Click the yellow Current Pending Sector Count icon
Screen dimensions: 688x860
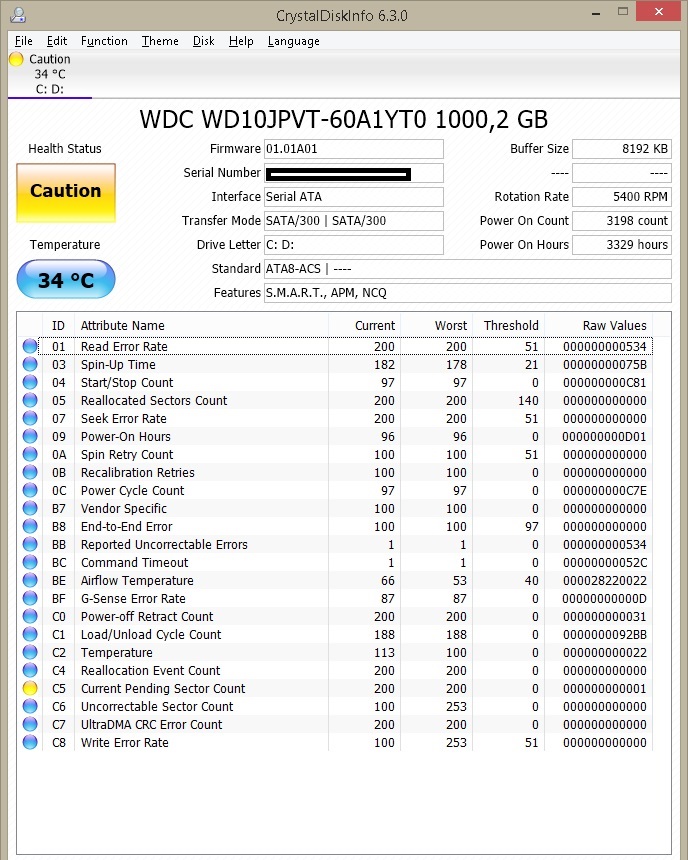pos(30,689)
